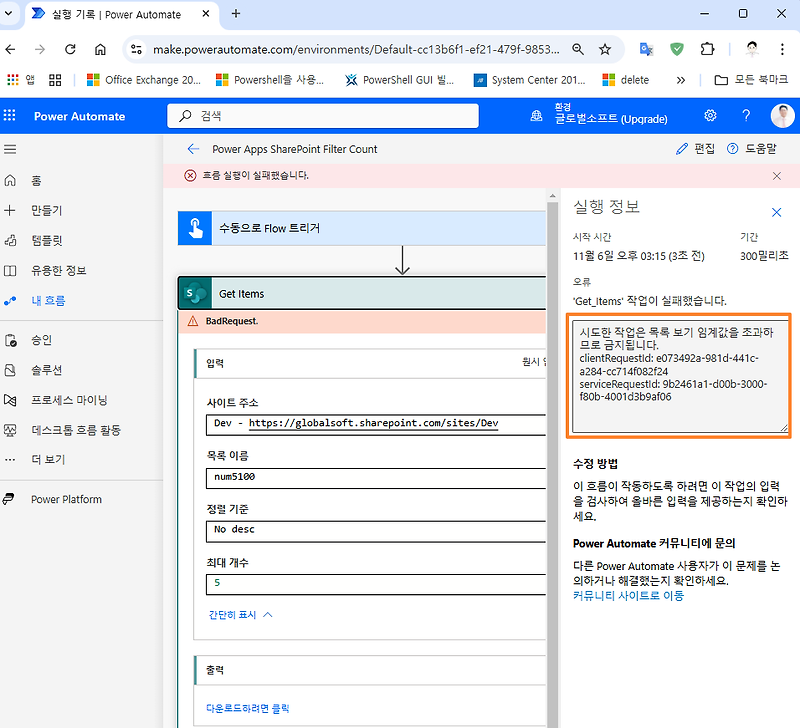This screenshot has height=728, width=800.
Task: Open the Power Automate settings gear
Action: 710,116
